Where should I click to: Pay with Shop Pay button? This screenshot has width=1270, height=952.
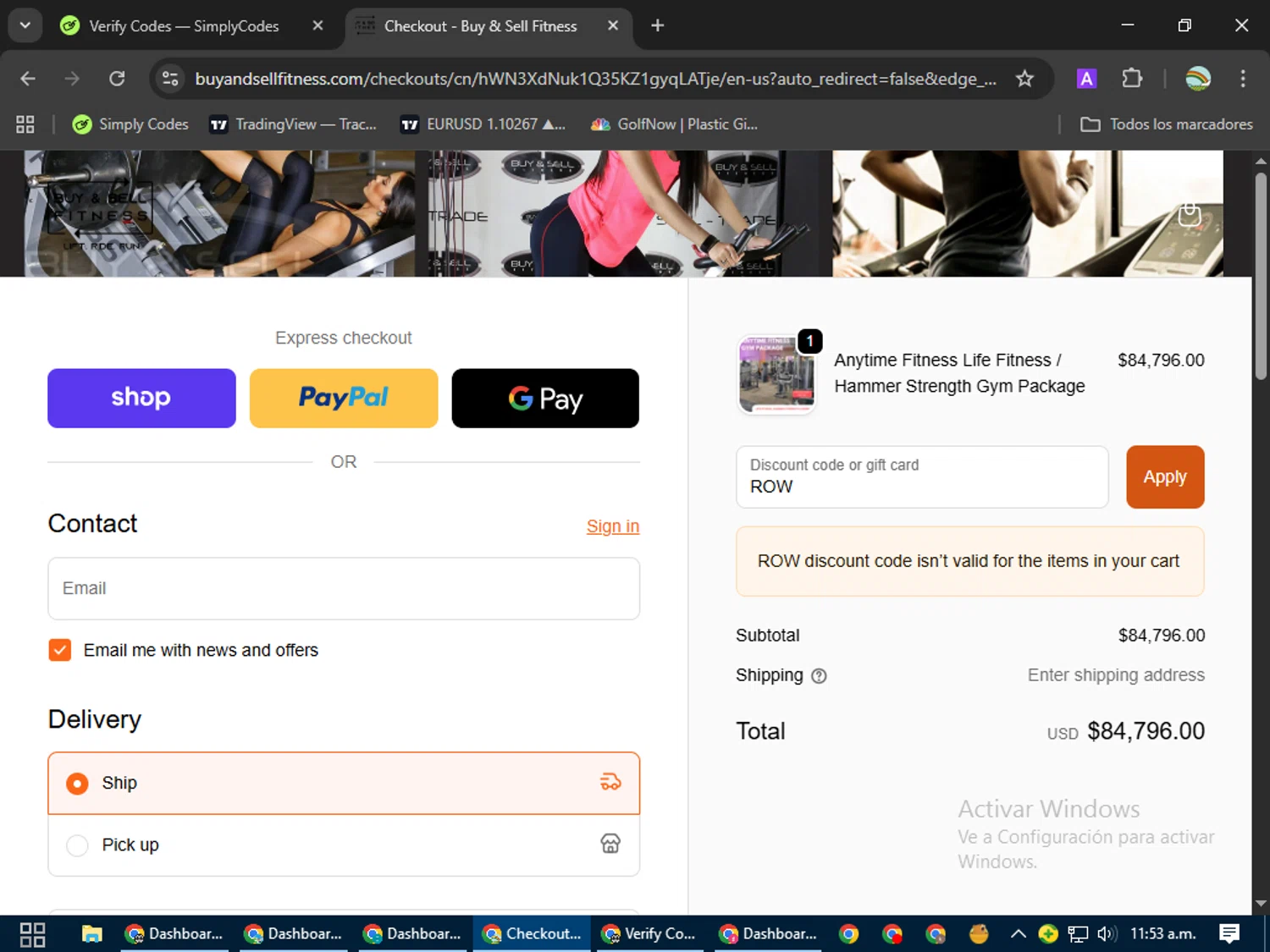pyautogui.click(x=141, y=398)
